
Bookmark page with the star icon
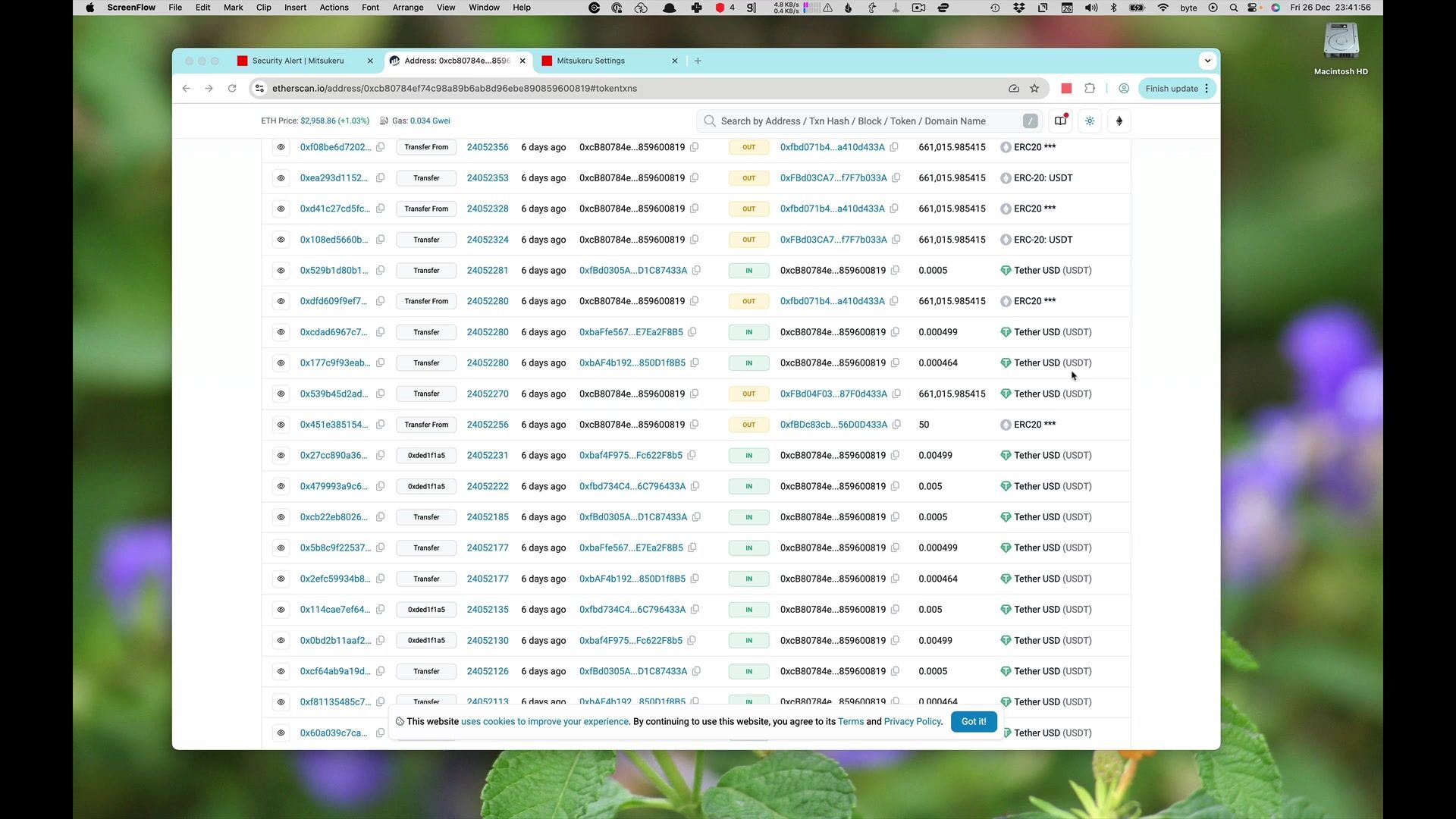pos(1034,89)
